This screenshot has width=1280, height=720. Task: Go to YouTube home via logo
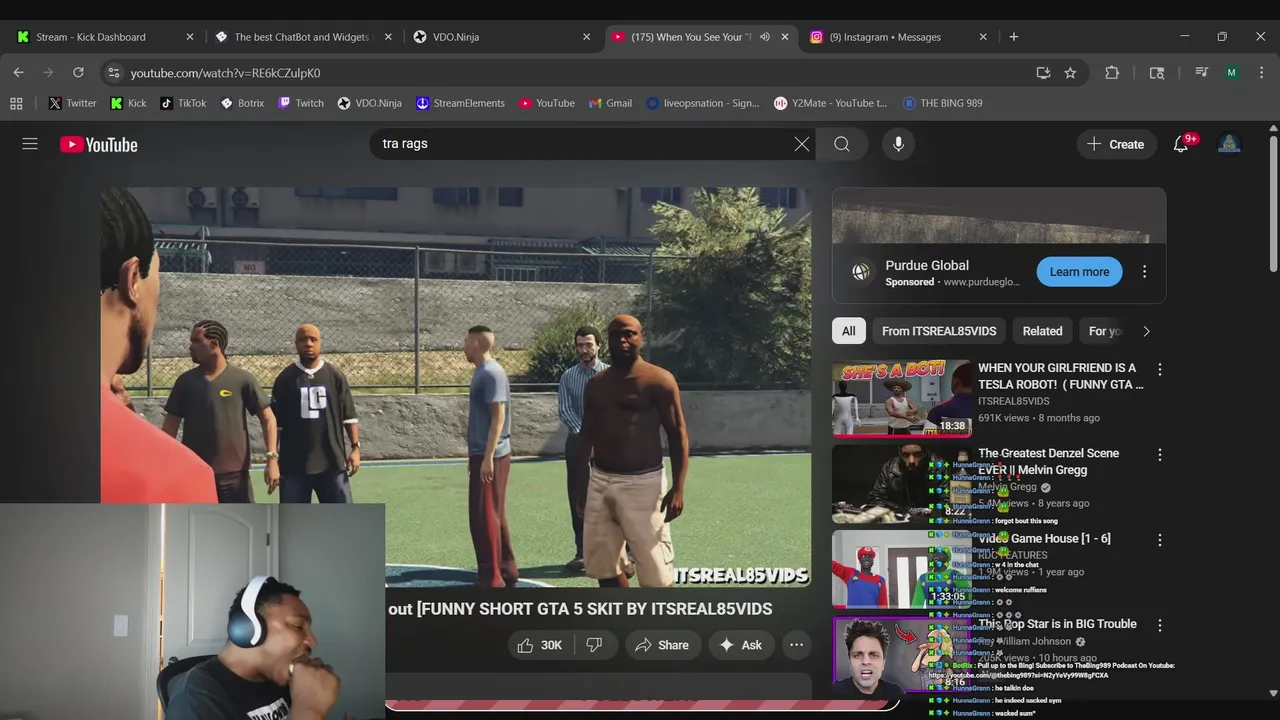click(x=98, y=145)
